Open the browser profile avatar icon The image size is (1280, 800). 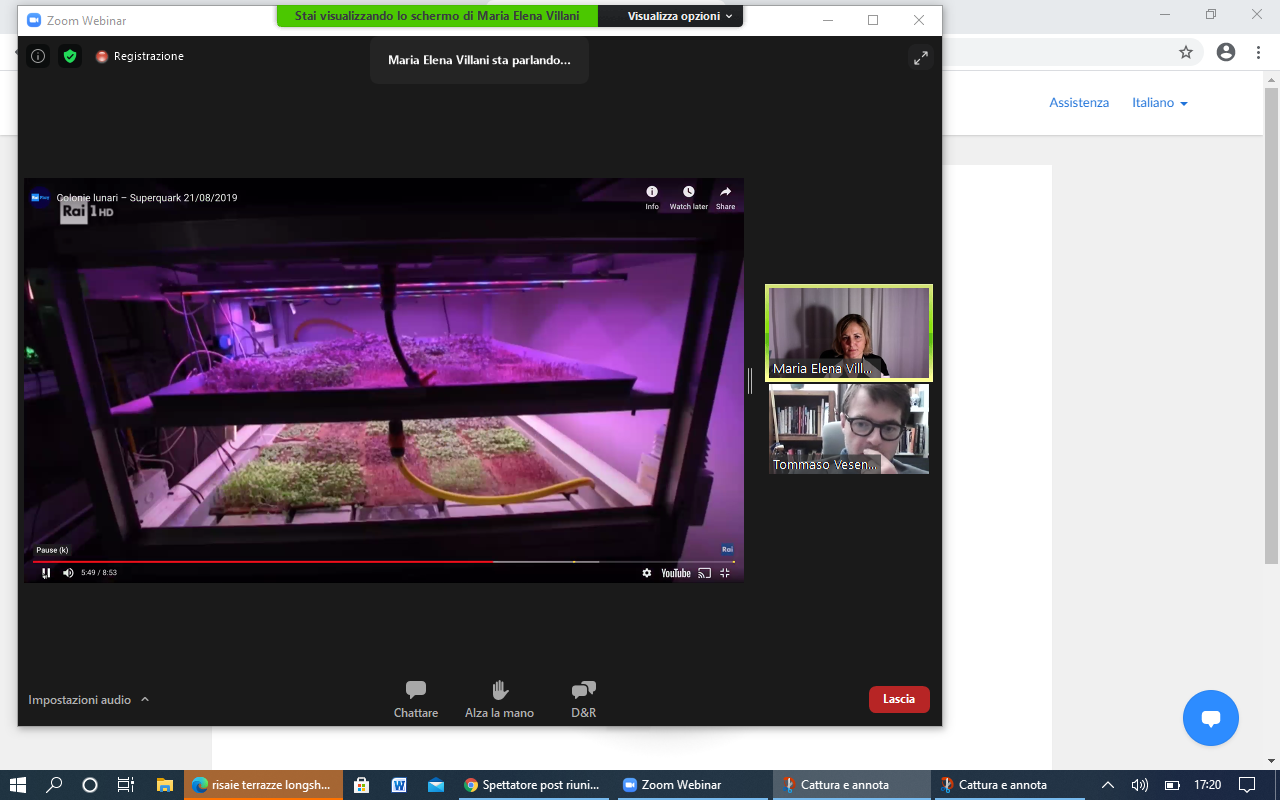[x=1226, y=52]
